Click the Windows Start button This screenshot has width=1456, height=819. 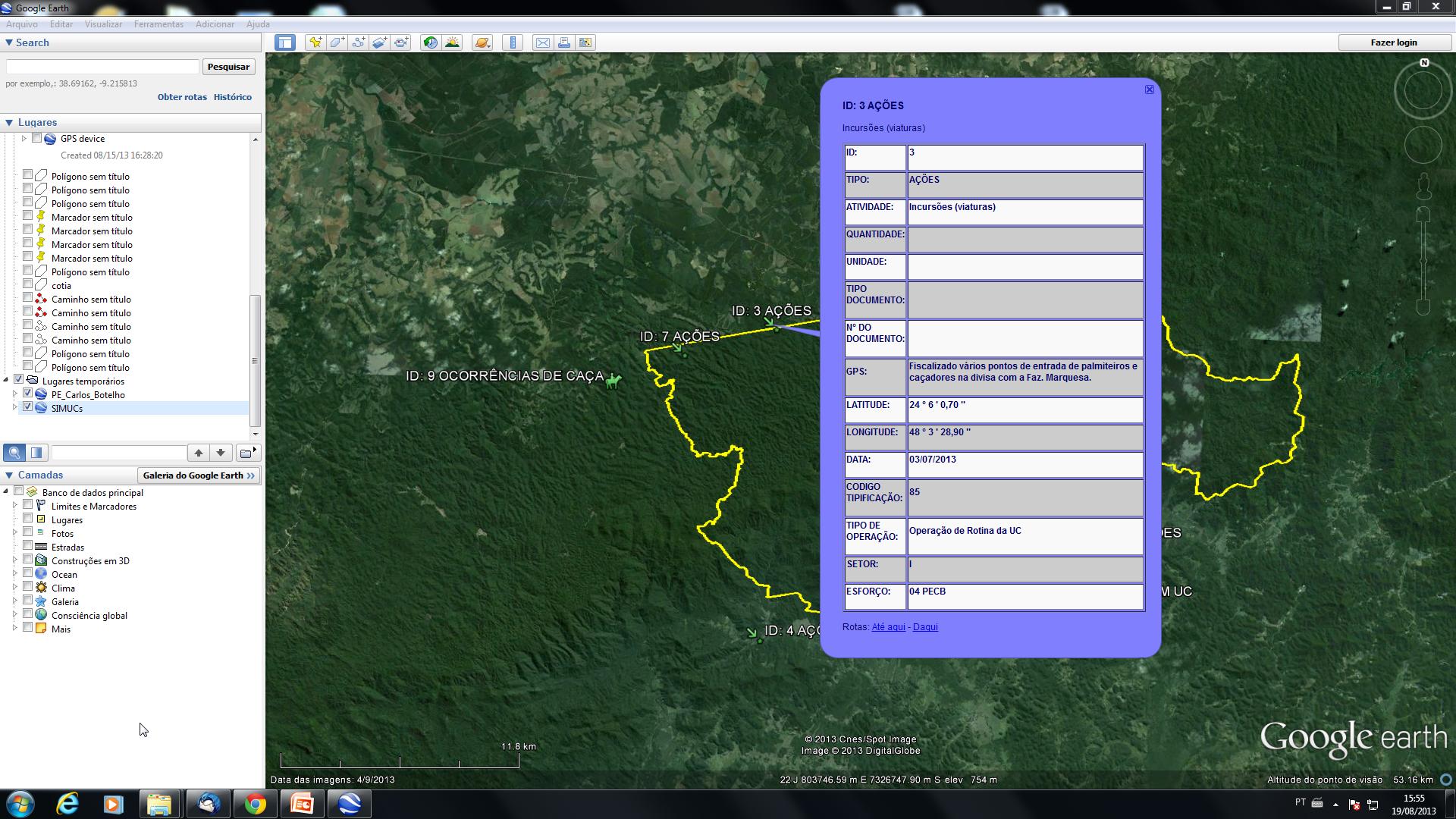(x=20, y=804)
